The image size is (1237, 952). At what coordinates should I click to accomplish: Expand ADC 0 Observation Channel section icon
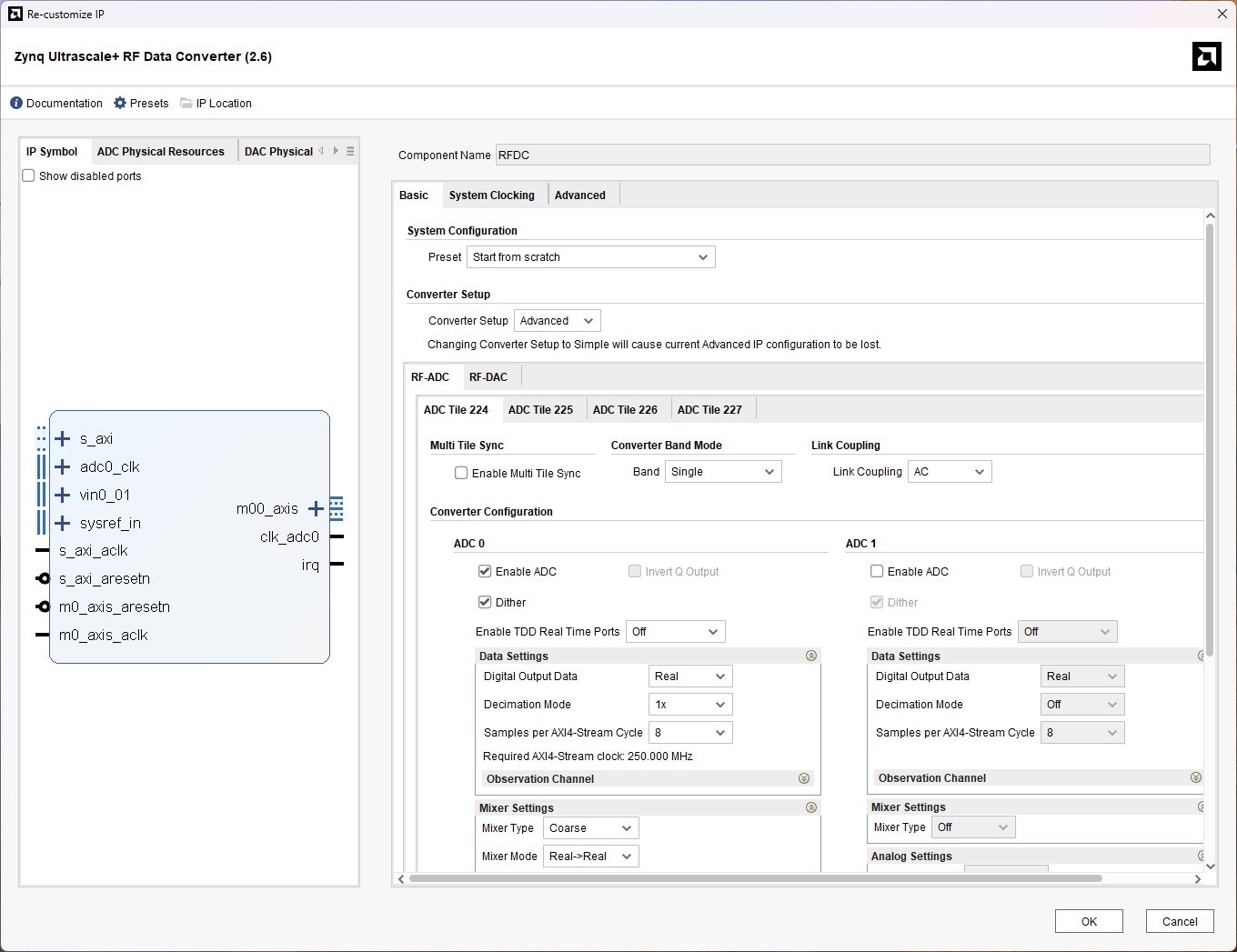804,778
